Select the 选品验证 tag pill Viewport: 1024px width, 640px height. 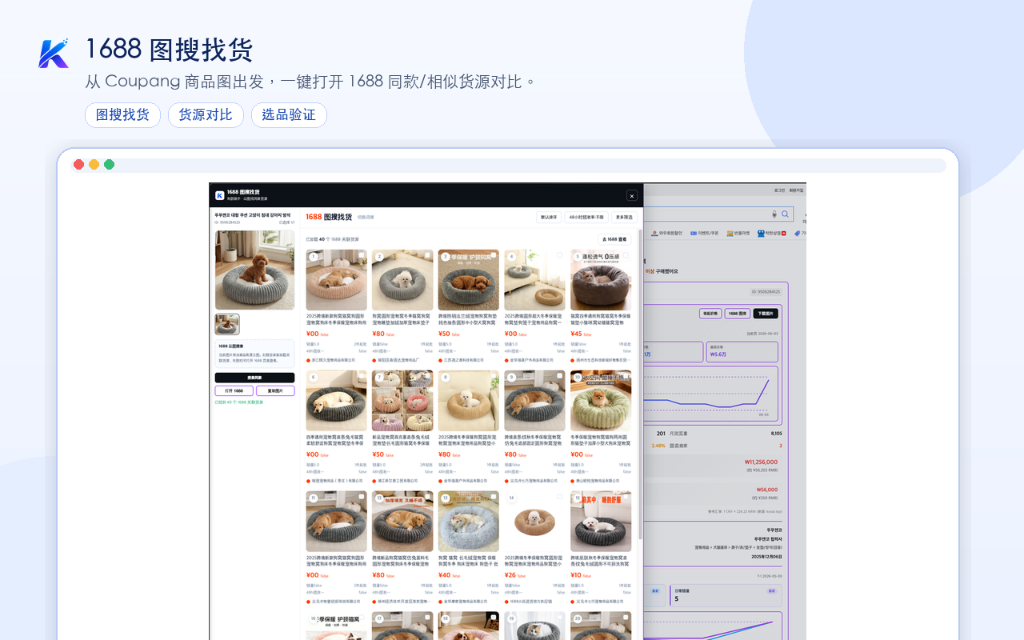pyautogui.click(x=289, y=115)
